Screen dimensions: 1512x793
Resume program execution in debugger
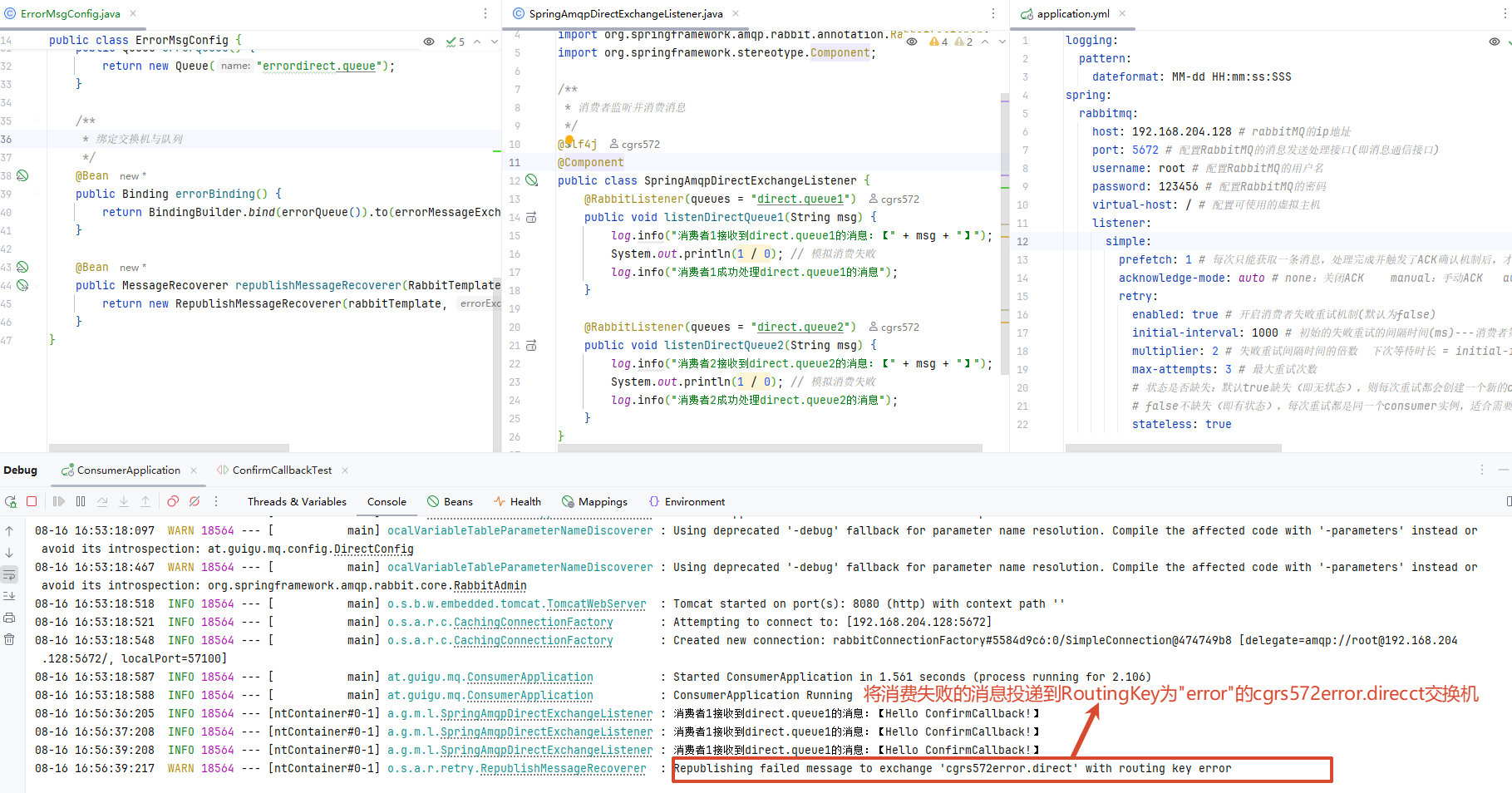58,501
